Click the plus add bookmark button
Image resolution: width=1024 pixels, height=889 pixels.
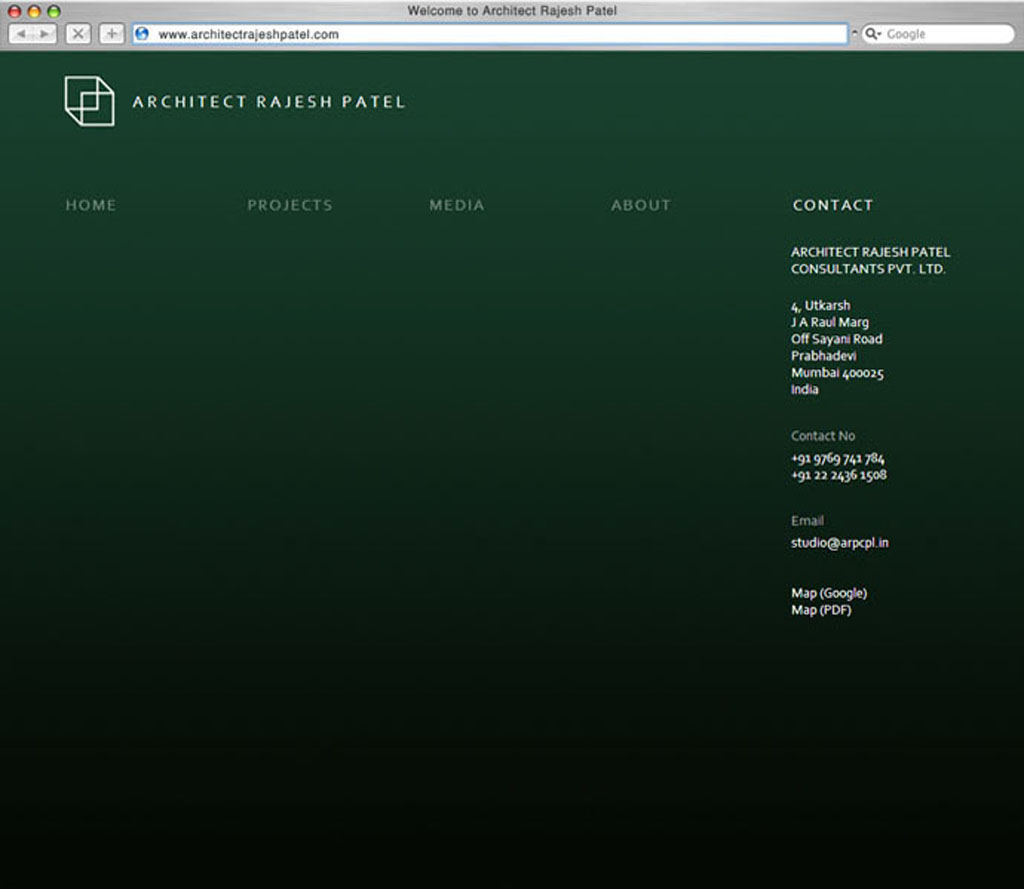tap(112, 34)
